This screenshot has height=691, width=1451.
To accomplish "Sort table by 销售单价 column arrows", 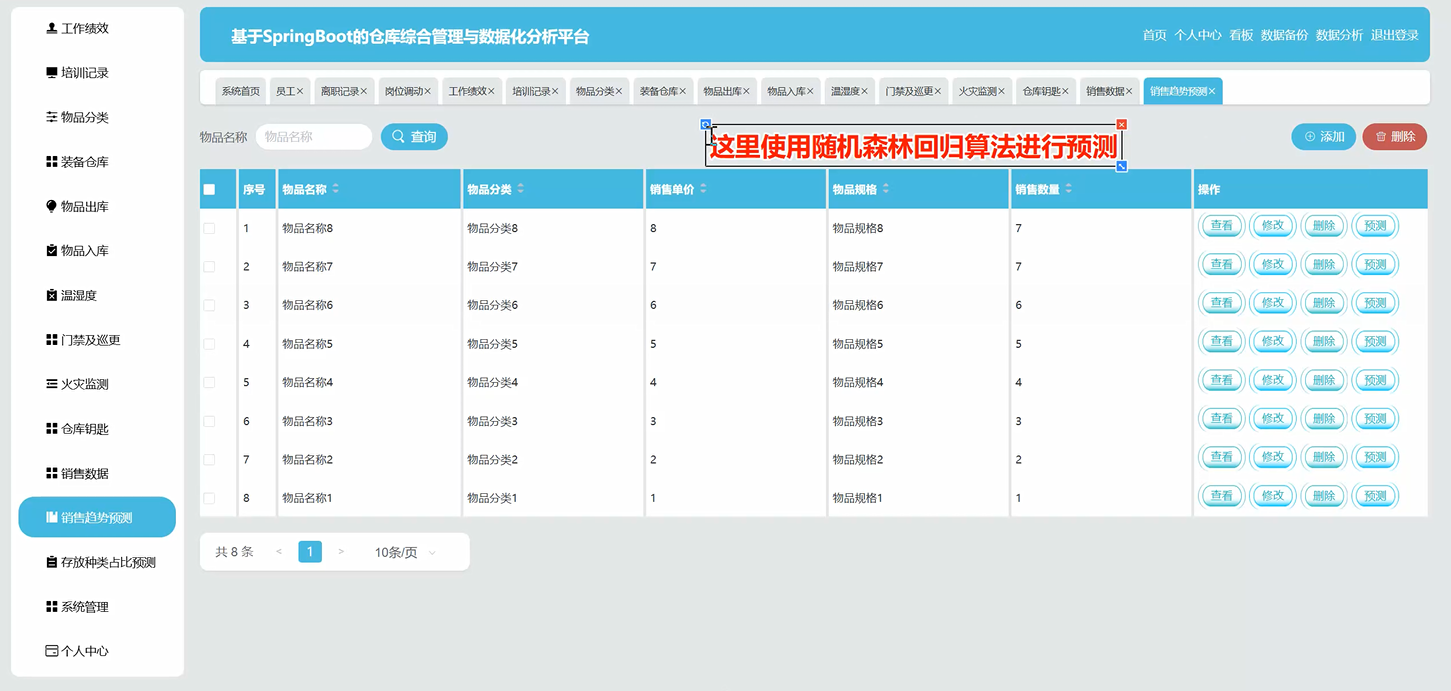I will click(703, 189).
